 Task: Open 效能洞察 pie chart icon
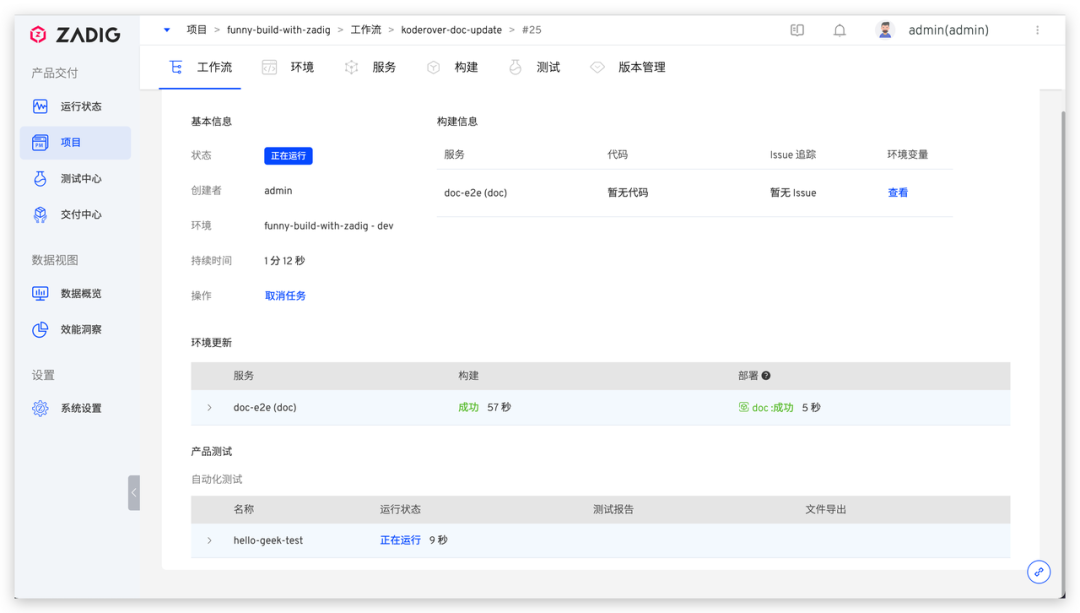pyautogui.click(x=40, y=329)
